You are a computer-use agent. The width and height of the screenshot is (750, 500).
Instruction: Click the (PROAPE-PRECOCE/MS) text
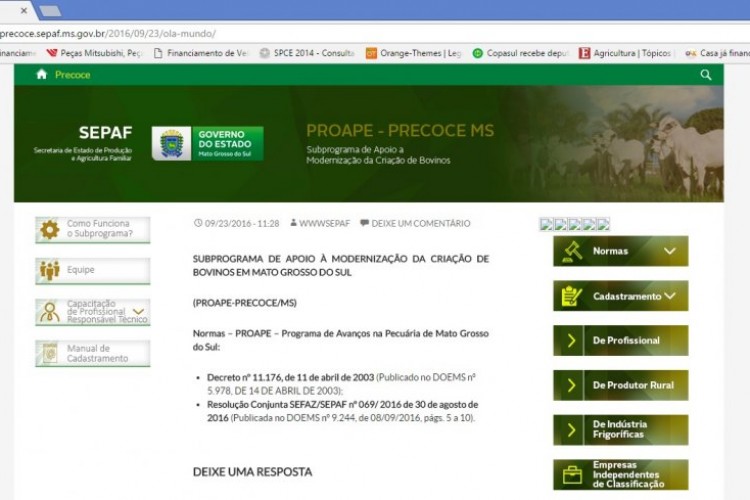244,303
